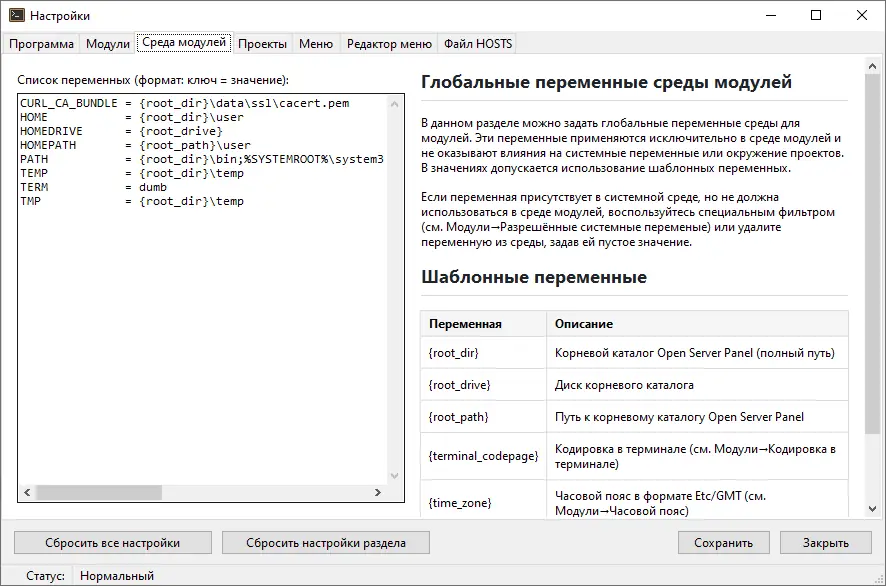Switch to the Модули tab
This screenshot has height=586, width=886.
(108, 44)
